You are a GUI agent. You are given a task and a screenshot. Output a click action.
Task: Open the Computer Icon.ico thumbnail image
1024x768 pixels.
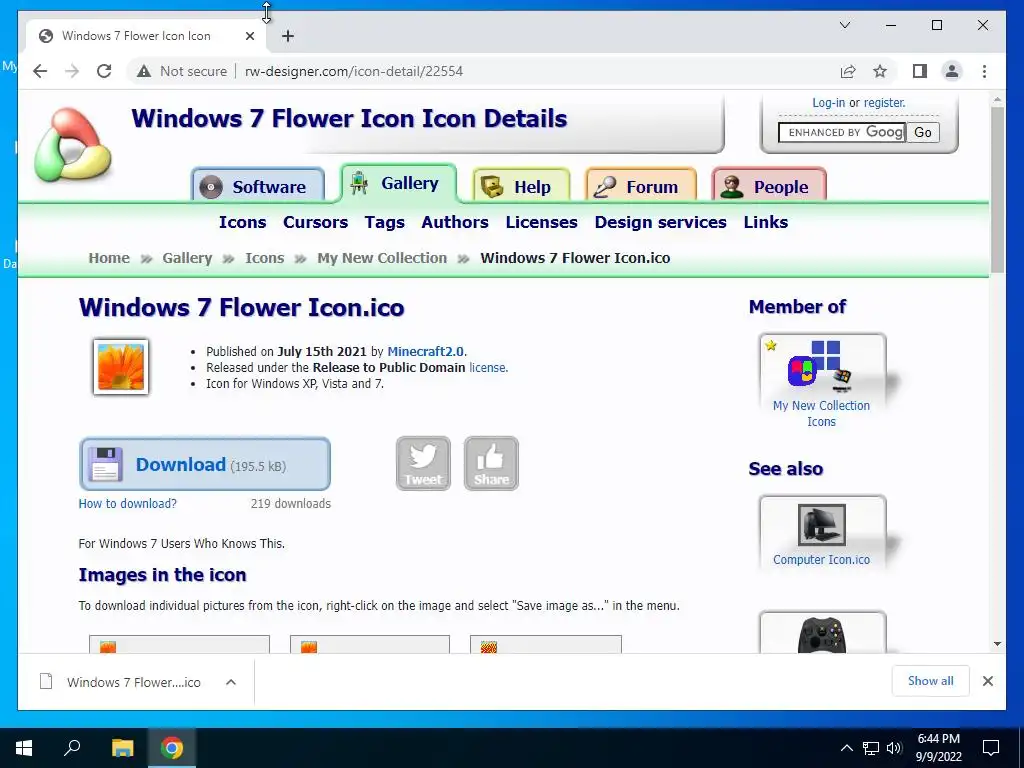(822, 524)
